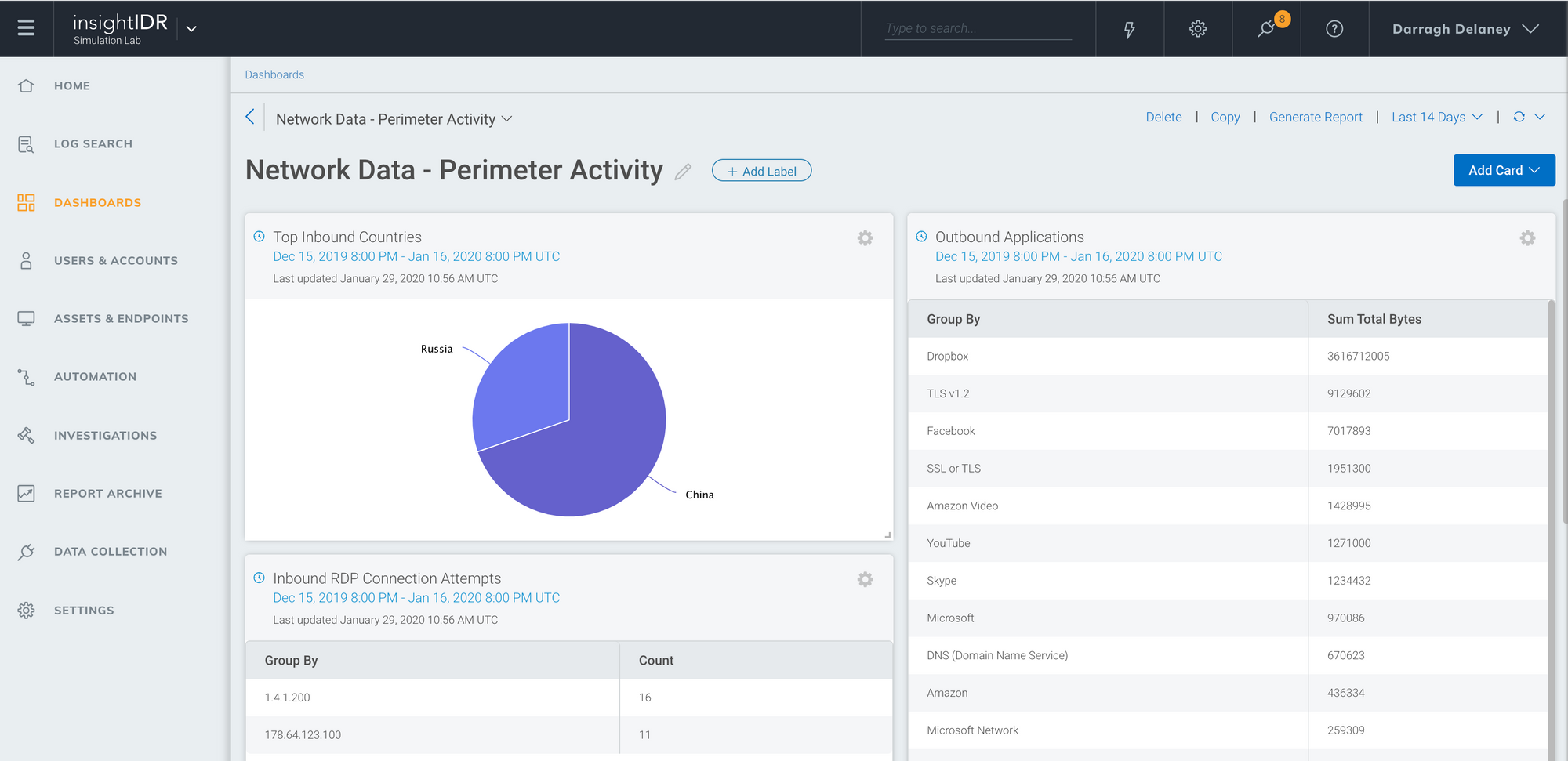
Task: Click the Type to search input field
Action: pos(977,29)
